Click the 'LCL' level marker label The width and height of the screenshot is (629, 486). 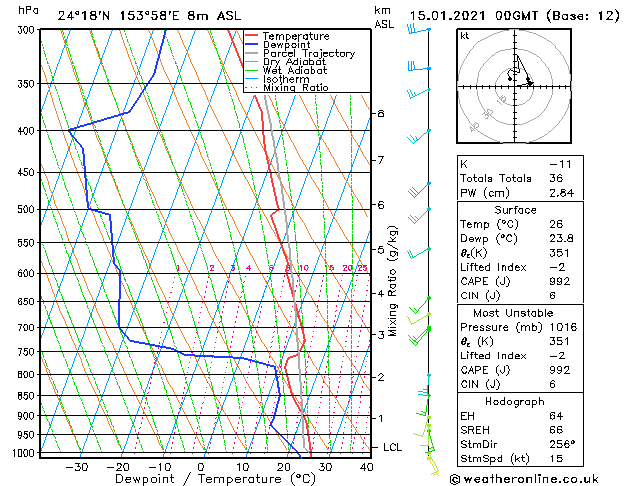(x=392, y=447)
